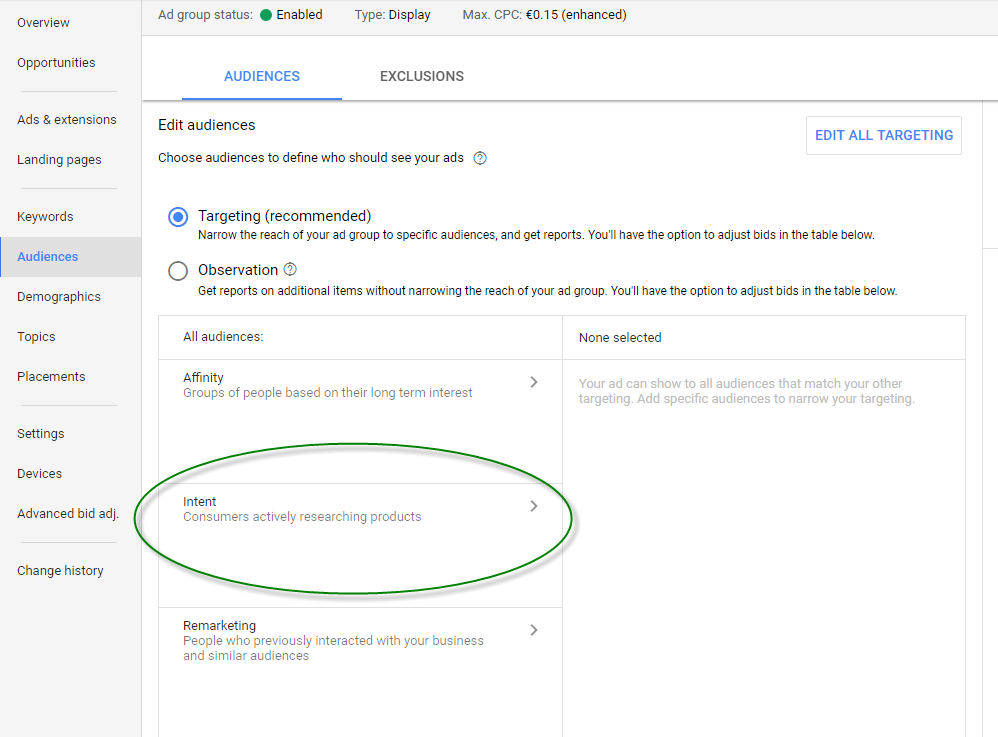Switch to the EXCLUSIONS tab

click(421, 76)
